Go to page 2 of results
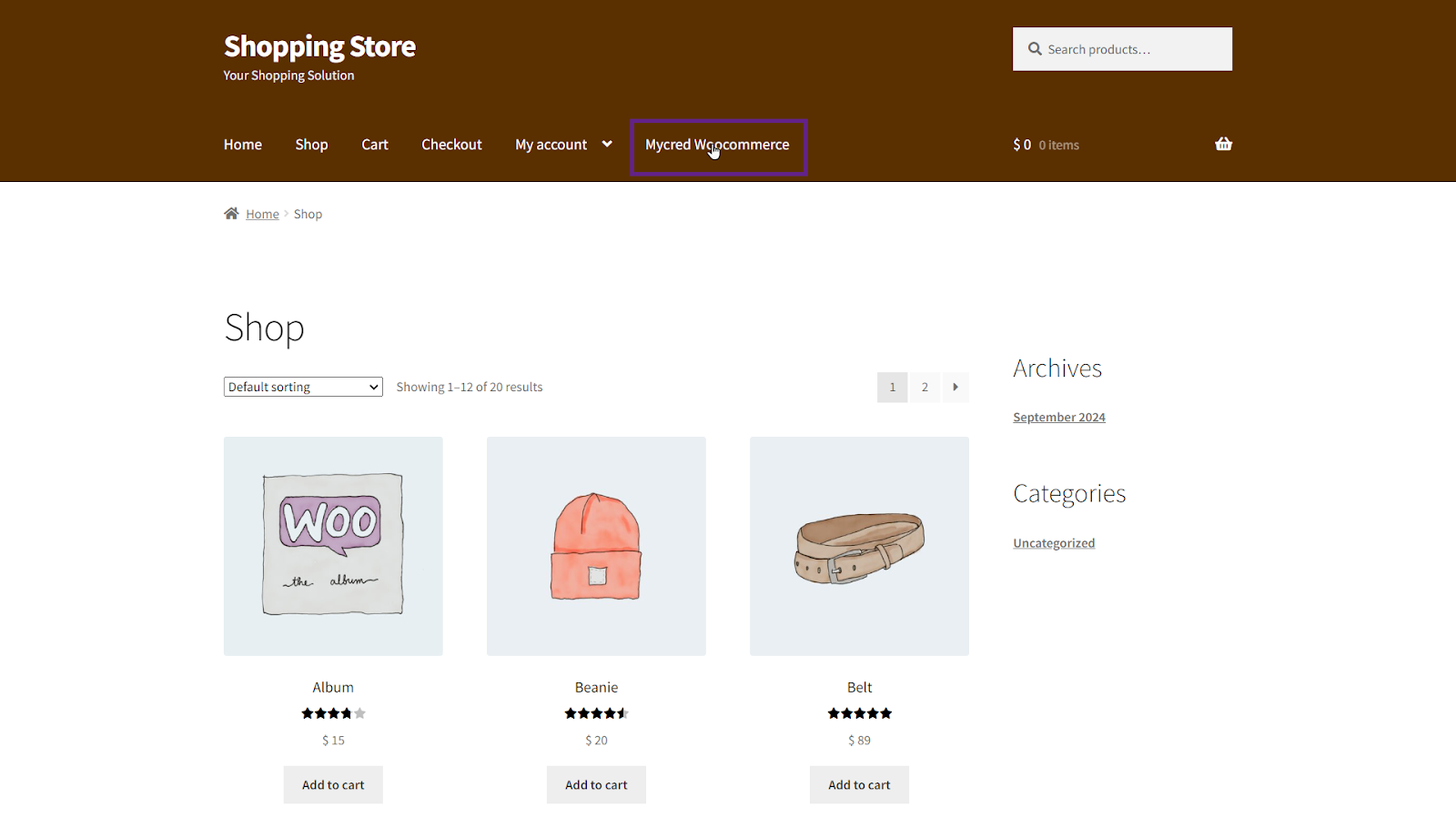Screen dimensions: 1456x828 pos(925,388)
